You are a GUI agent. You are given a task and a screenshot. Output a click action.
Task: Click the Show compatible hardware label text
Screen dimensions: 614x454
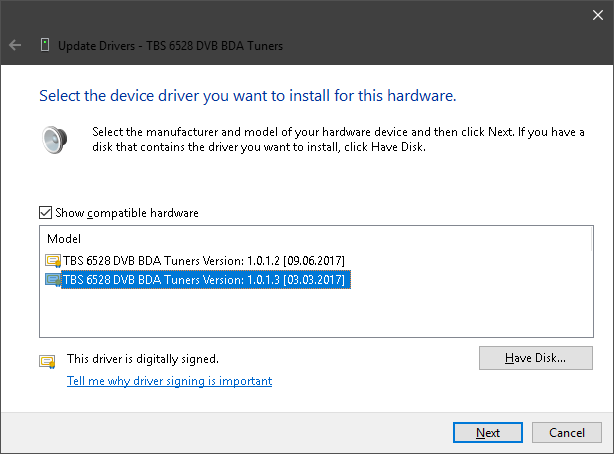click(126, 213)
